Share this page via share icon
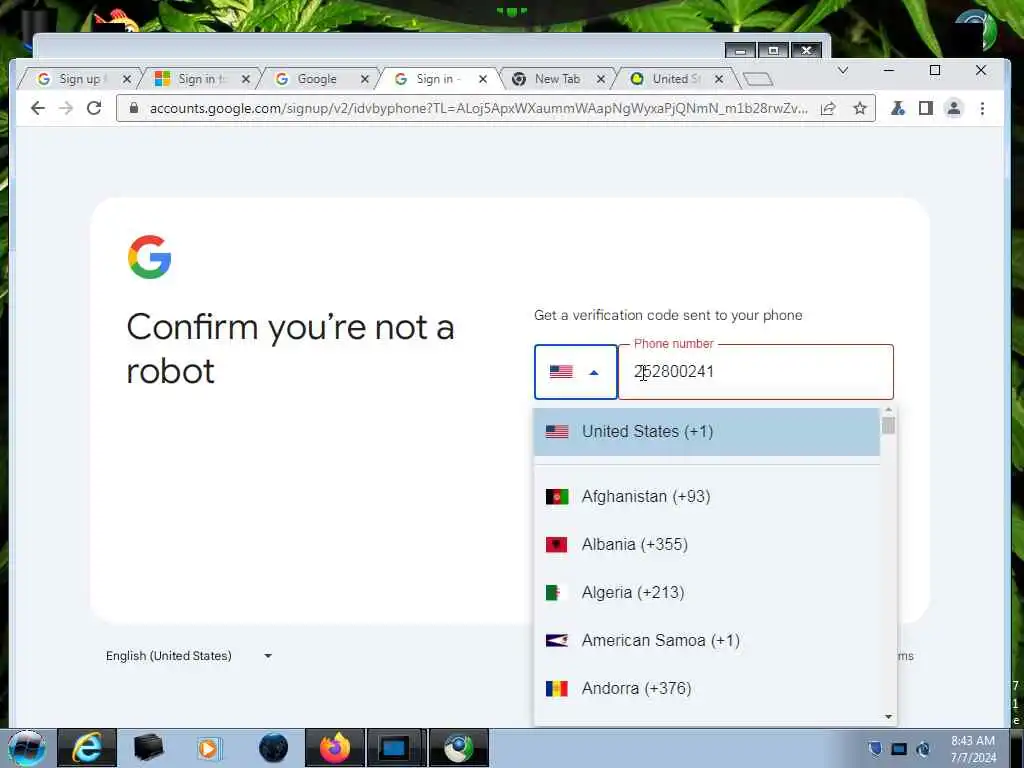This screenshot has width=1024, height=768. (828, 108)
